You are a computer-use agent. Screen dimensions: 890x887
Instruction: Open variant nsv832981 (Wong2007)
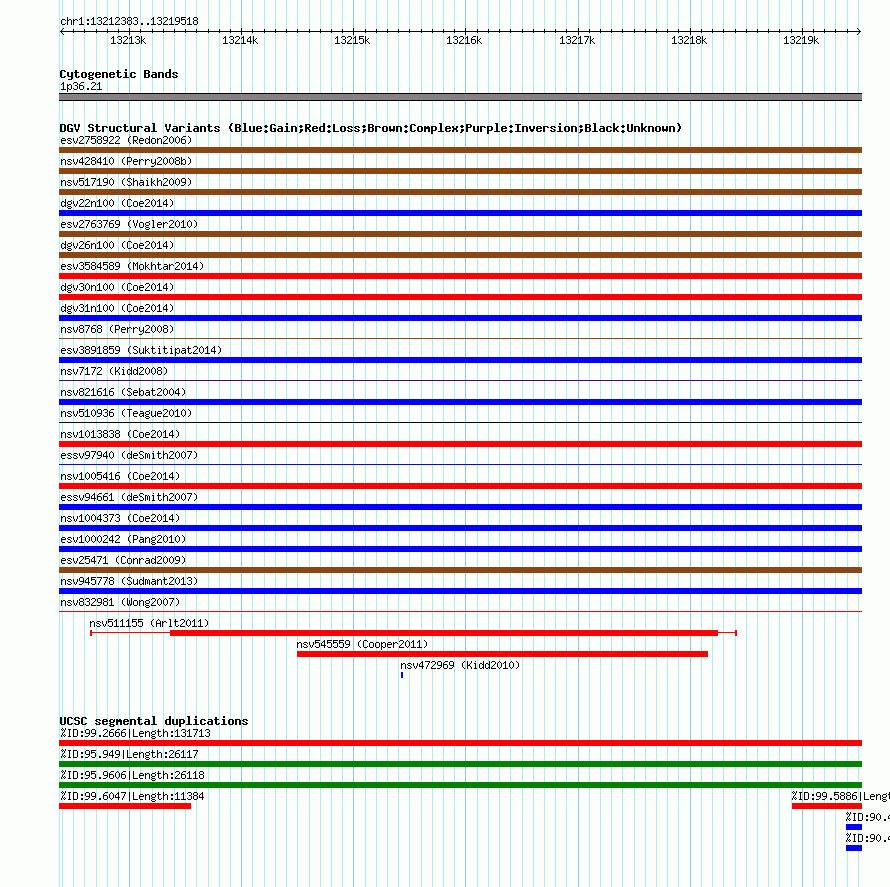click(120, 602)
